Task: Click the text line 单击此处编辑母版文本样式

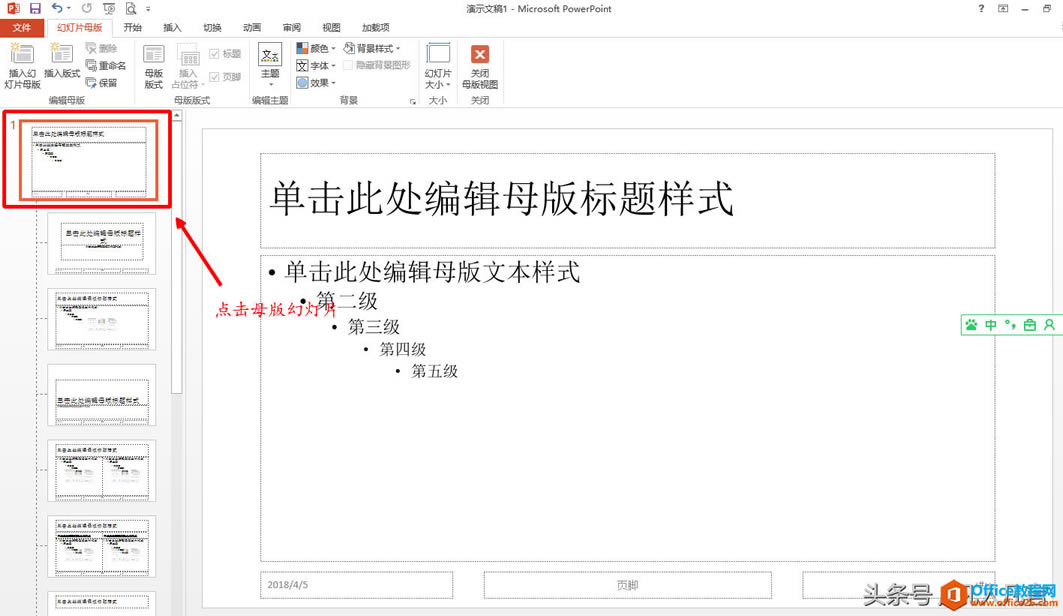Action: [x=432, y=272]
